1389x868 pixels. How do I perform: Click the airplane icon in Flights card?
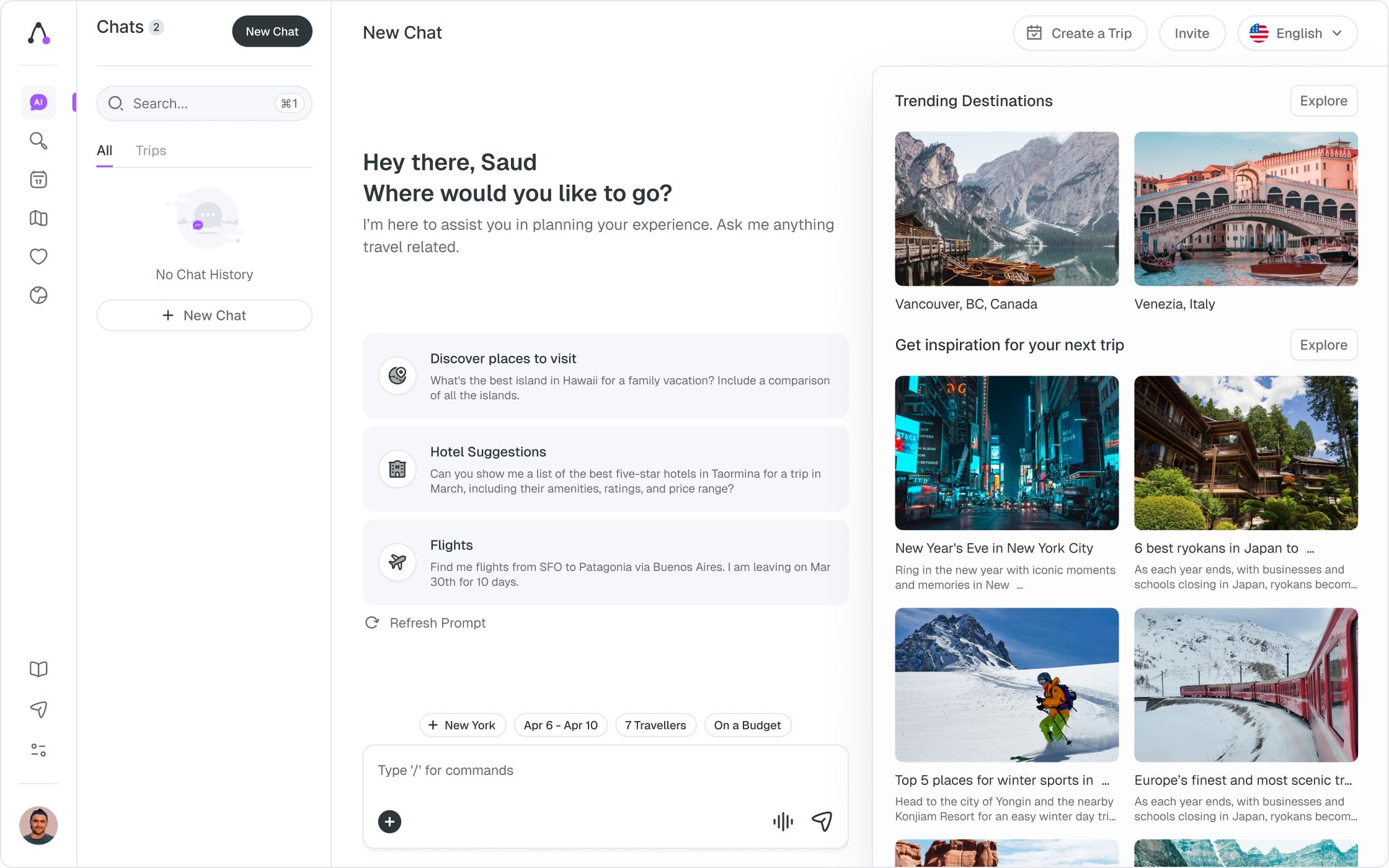pyautogui.click(x=397, y=562)
